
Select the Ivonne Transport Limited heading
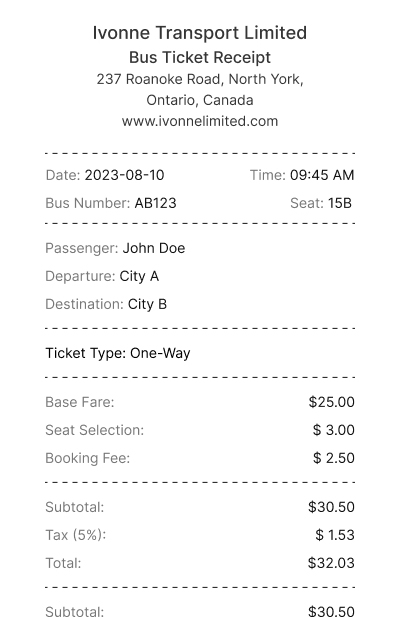200,33
